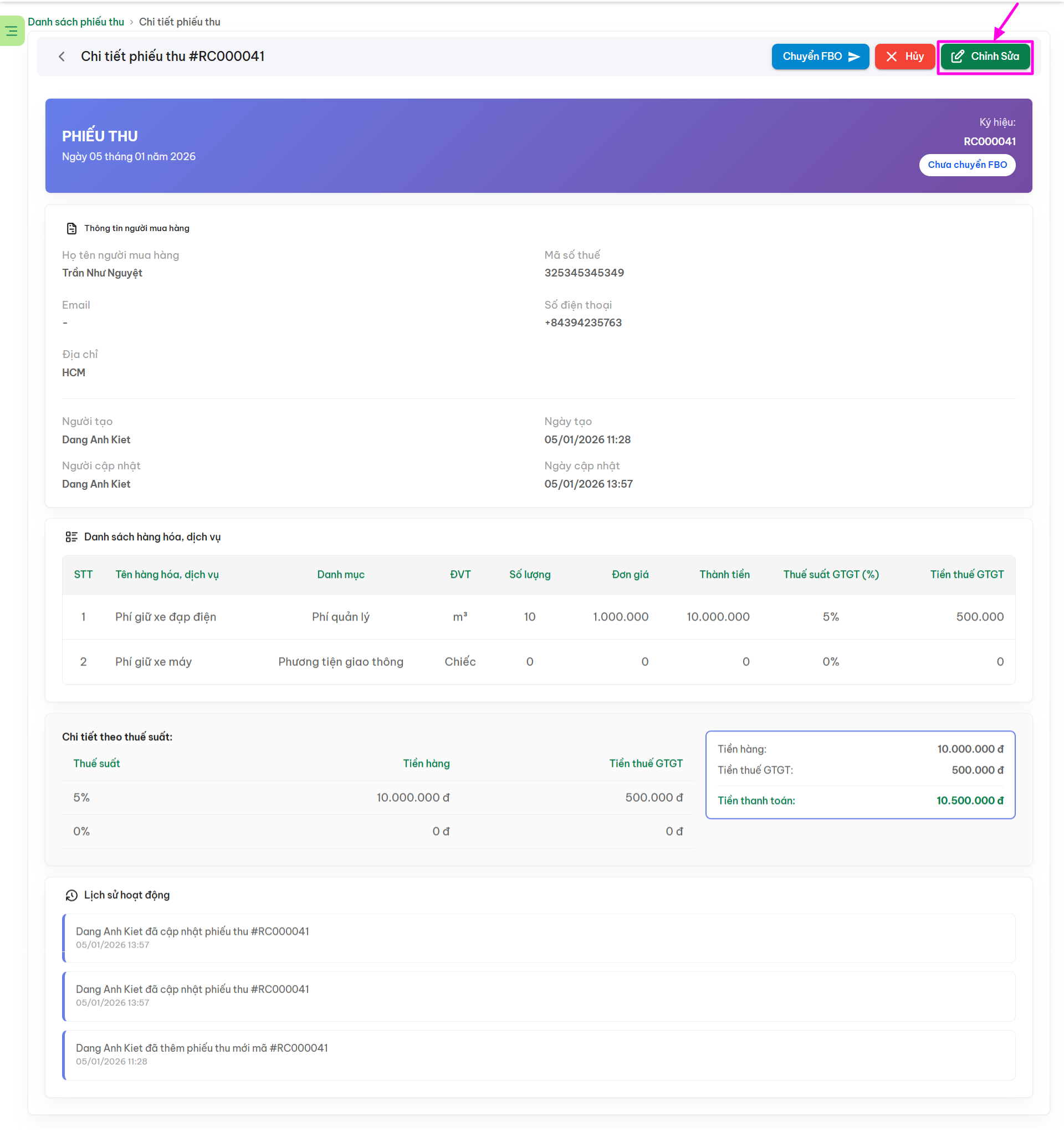Click the Chuyển FBO send button
Viewport: 1064px width, 1131px height.
coord(820,57)
